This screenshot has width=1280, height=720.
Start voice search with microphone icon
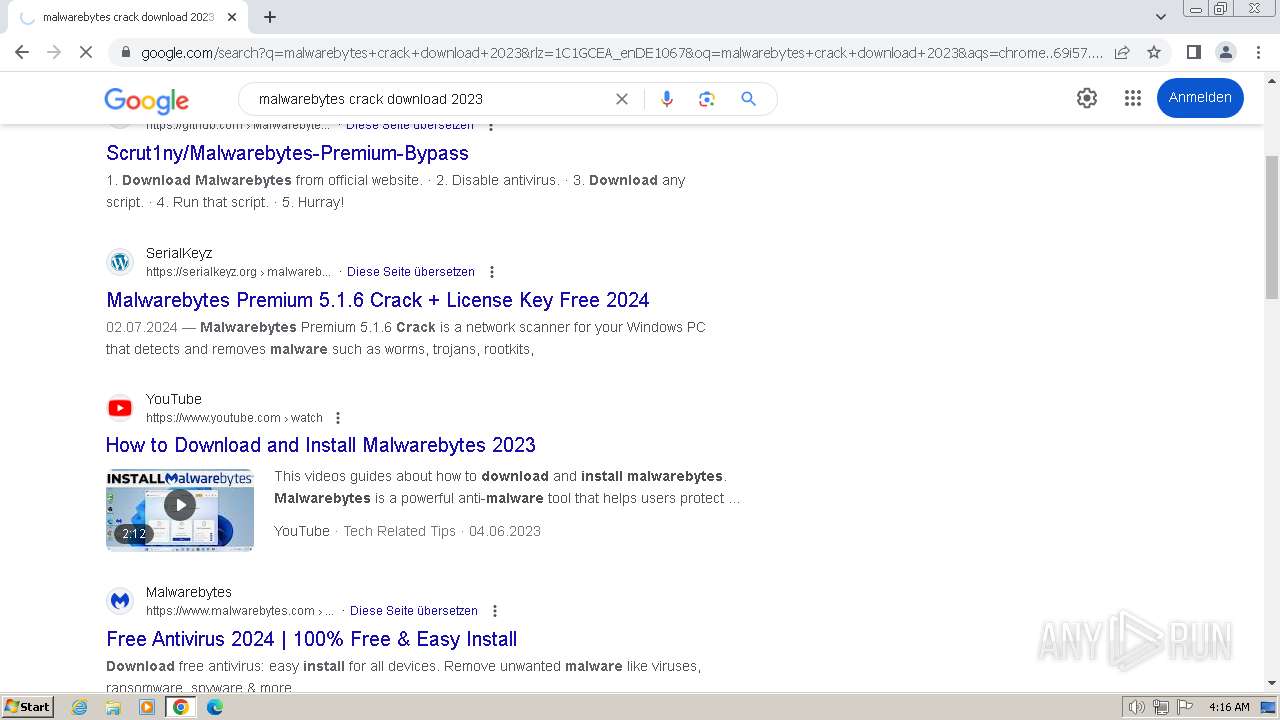[x=667, y=99]
